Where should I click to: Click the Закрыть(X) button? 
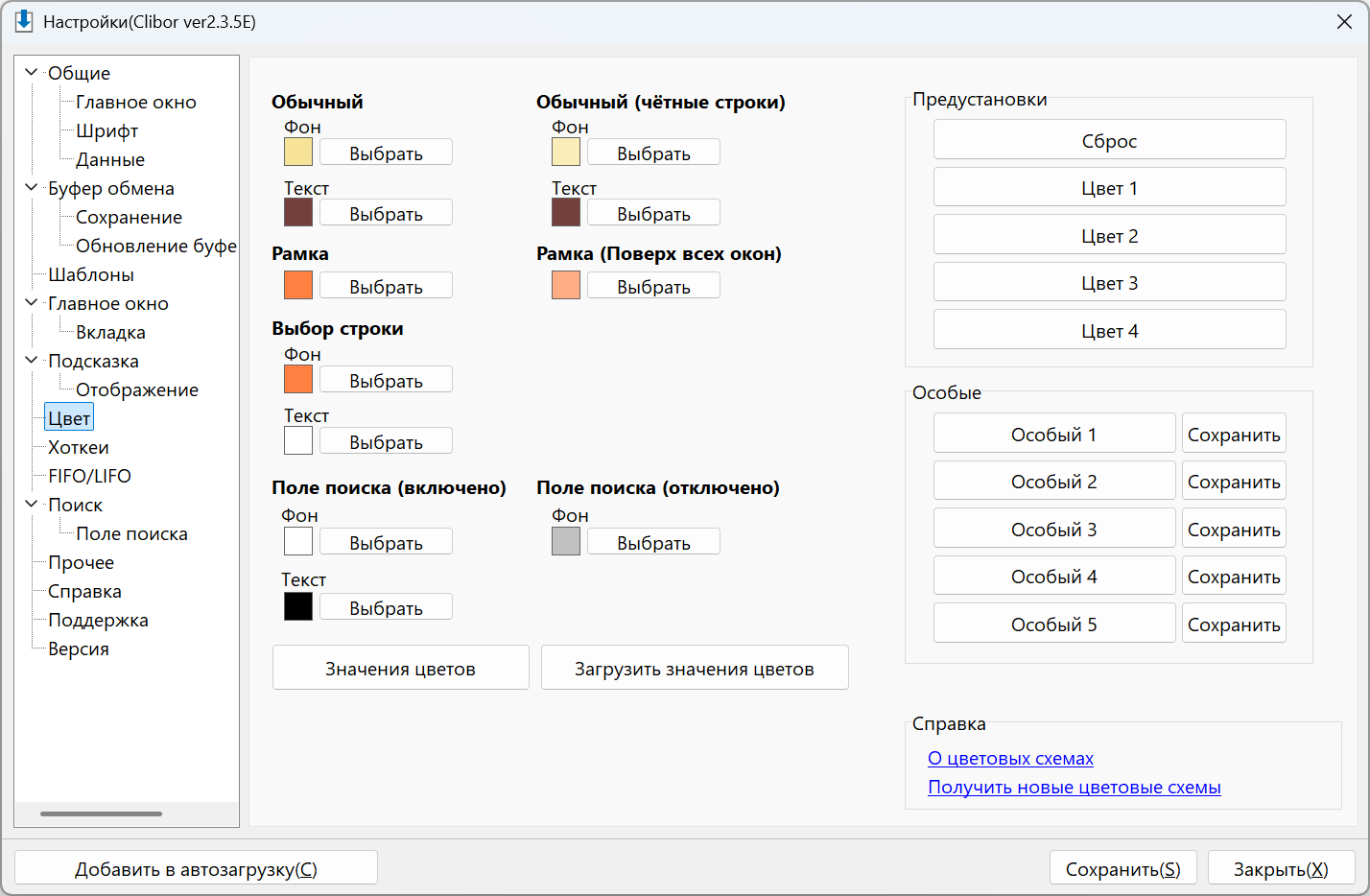pos(1281,868)
